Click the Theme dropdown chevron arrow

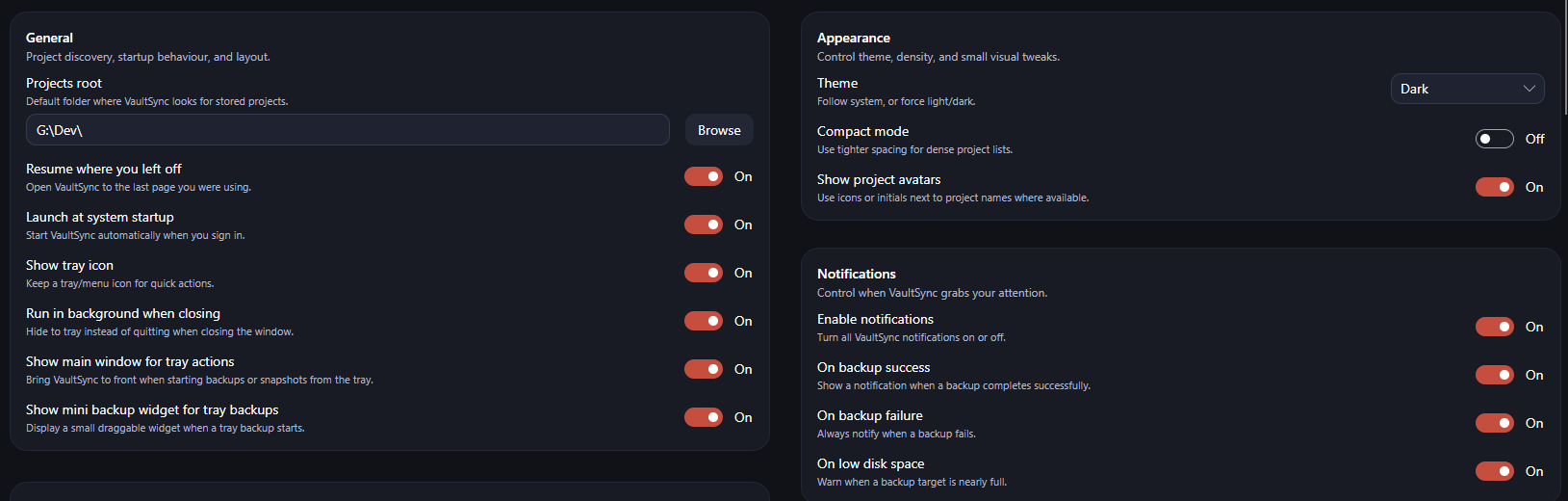(x=1529, y=89)
